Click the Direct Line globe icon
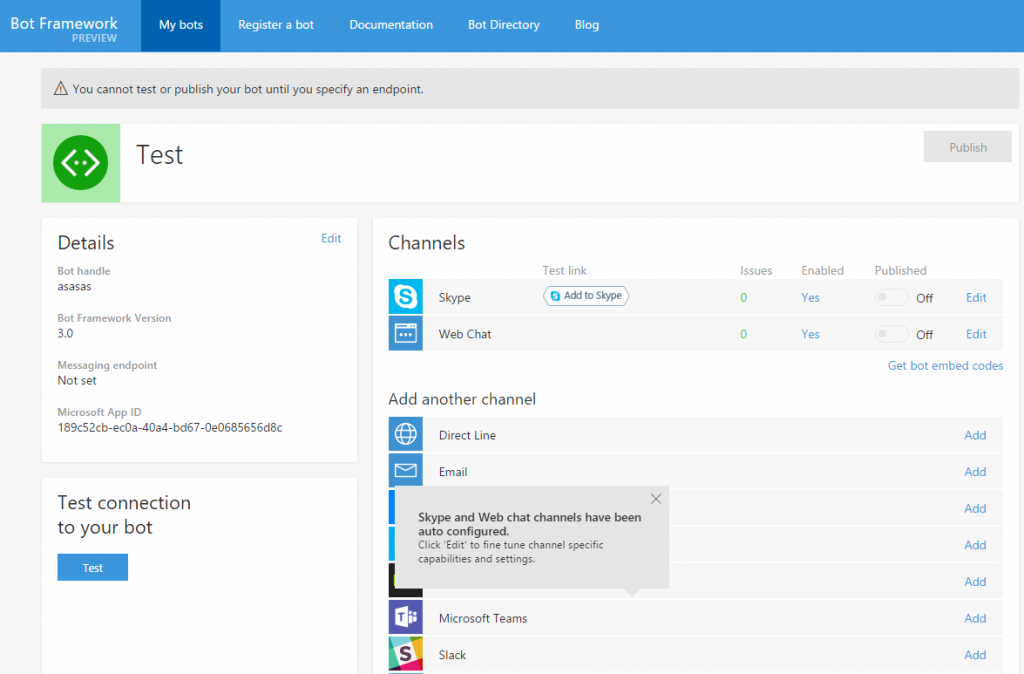Image resolution: width=1024 pixels, height=674 pixels. pyautogui.click(x=406, y=434)
